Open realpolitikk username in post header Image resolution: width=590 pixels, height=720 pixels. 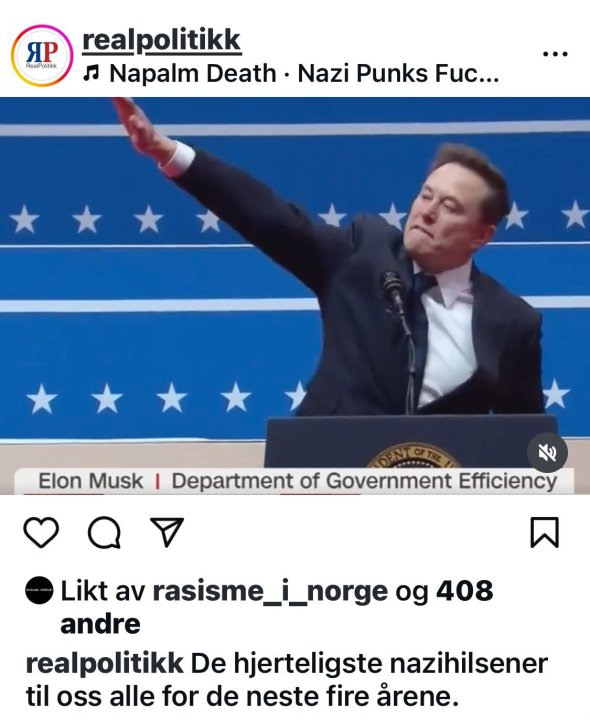click(162, 40)
